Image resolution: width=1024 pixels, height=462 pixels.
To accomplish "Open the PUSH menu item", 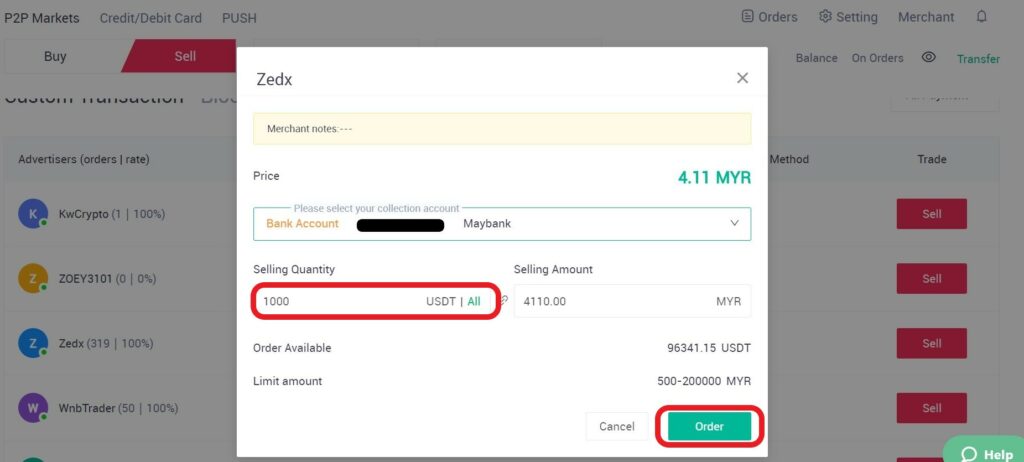I will point(239,17).
